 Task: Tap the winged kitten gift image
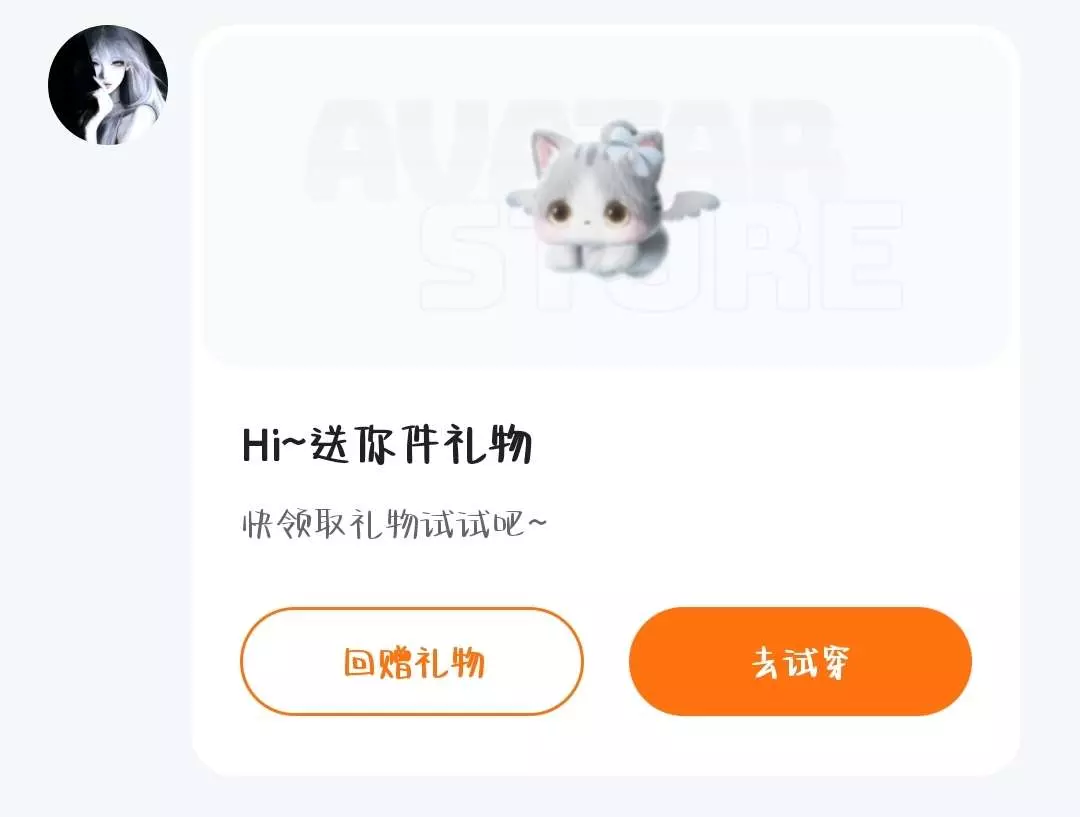[x=613, y=198]
